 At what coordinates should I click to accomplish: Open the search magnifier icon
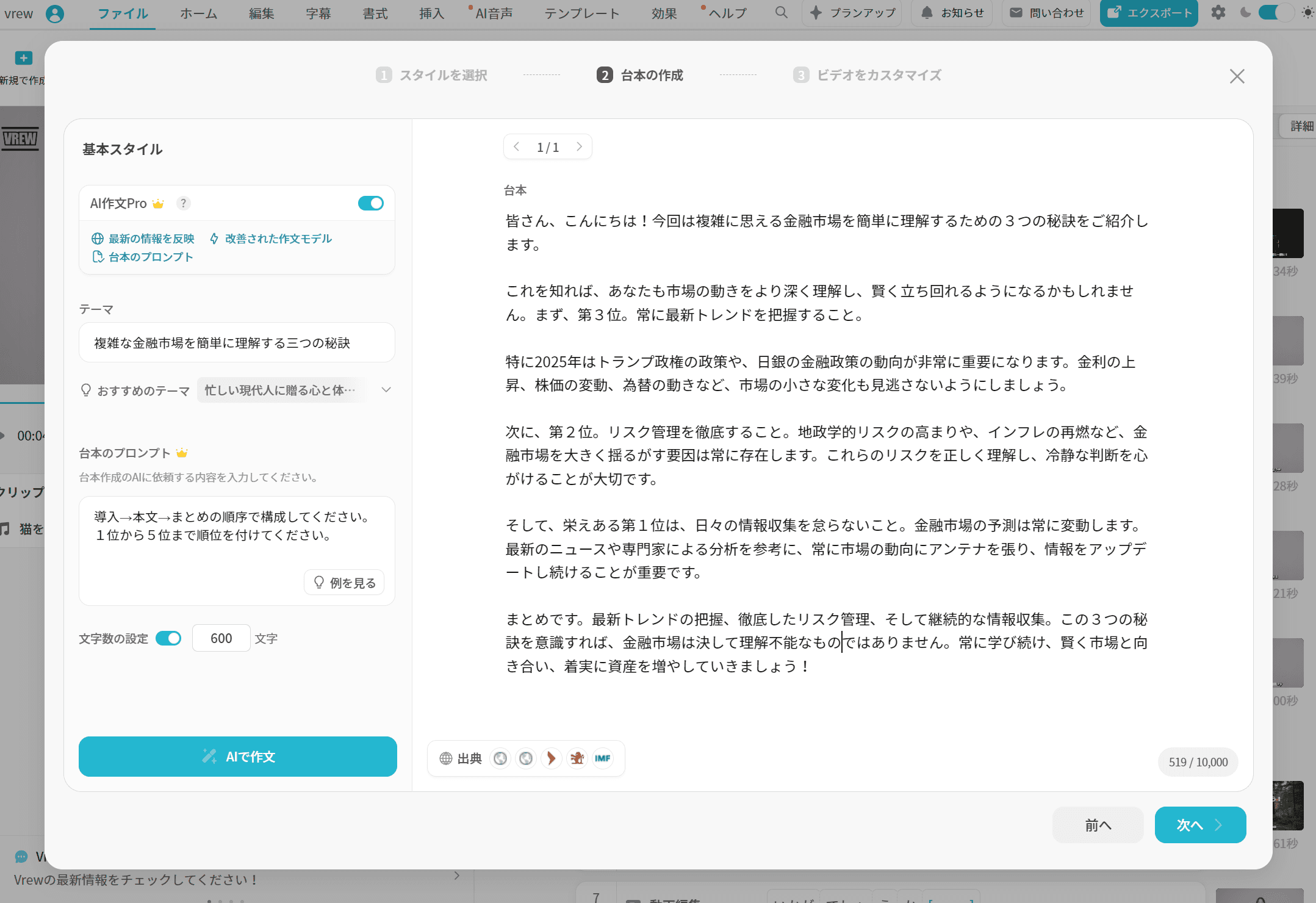point(781,13)
